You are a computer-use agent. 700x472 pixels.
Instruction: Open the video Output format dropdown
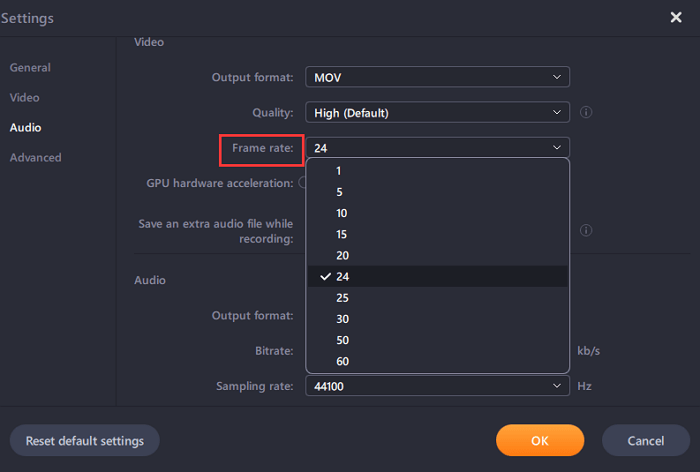tap(438, 77)
